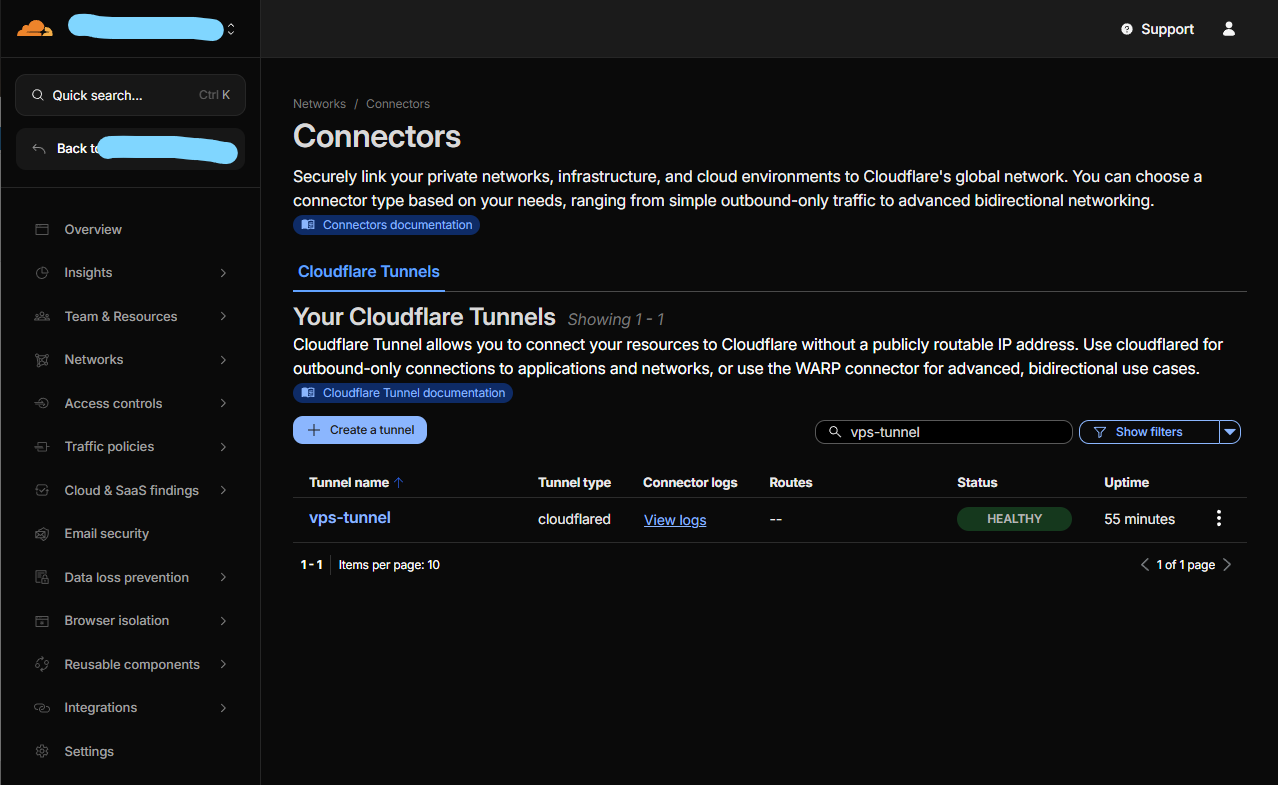Click Support in the top bar
This screenshot has height=785, width=1278.
(x=1157, y=29)
